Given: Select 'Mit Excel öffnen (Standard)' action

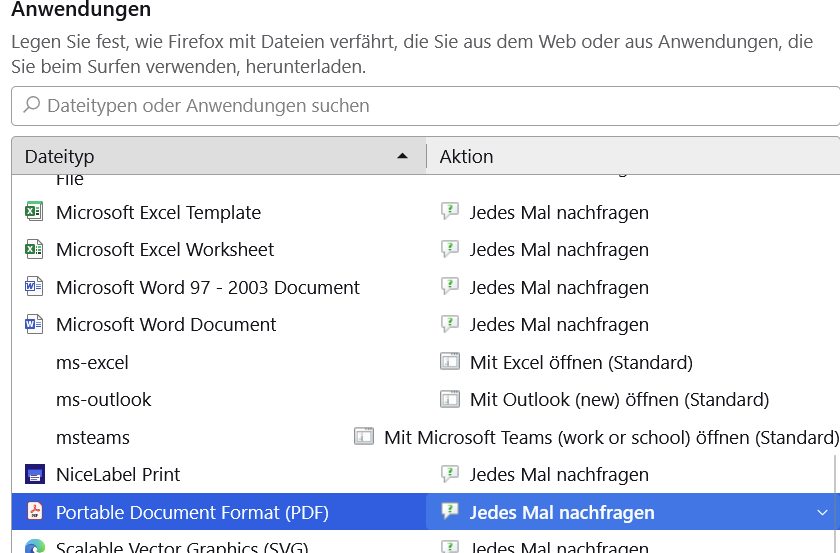Looking at the screenshot, I should 581,362.
